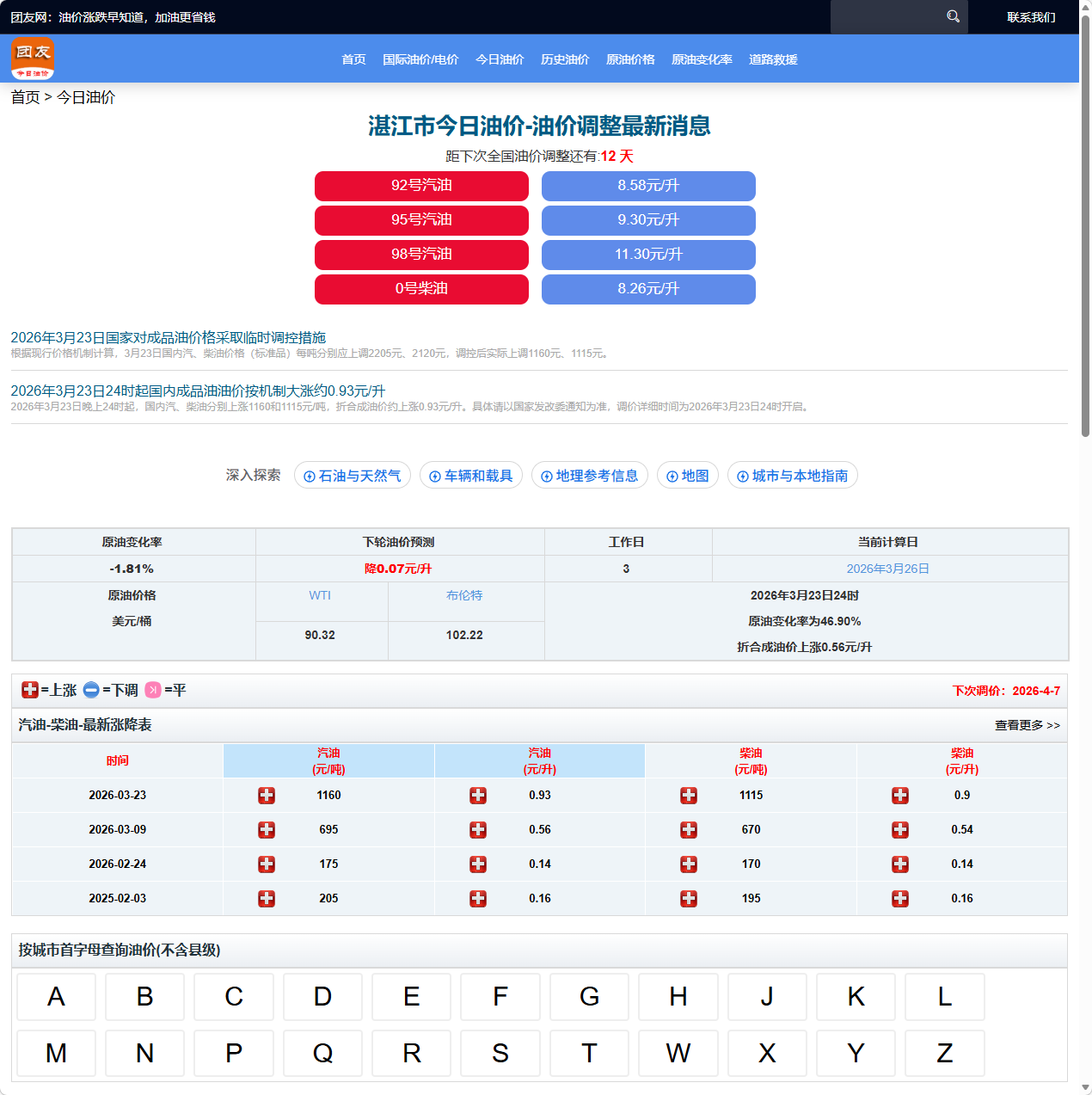Click the pink 平 legend icon
The image size is (1092, 1095).
153,689
